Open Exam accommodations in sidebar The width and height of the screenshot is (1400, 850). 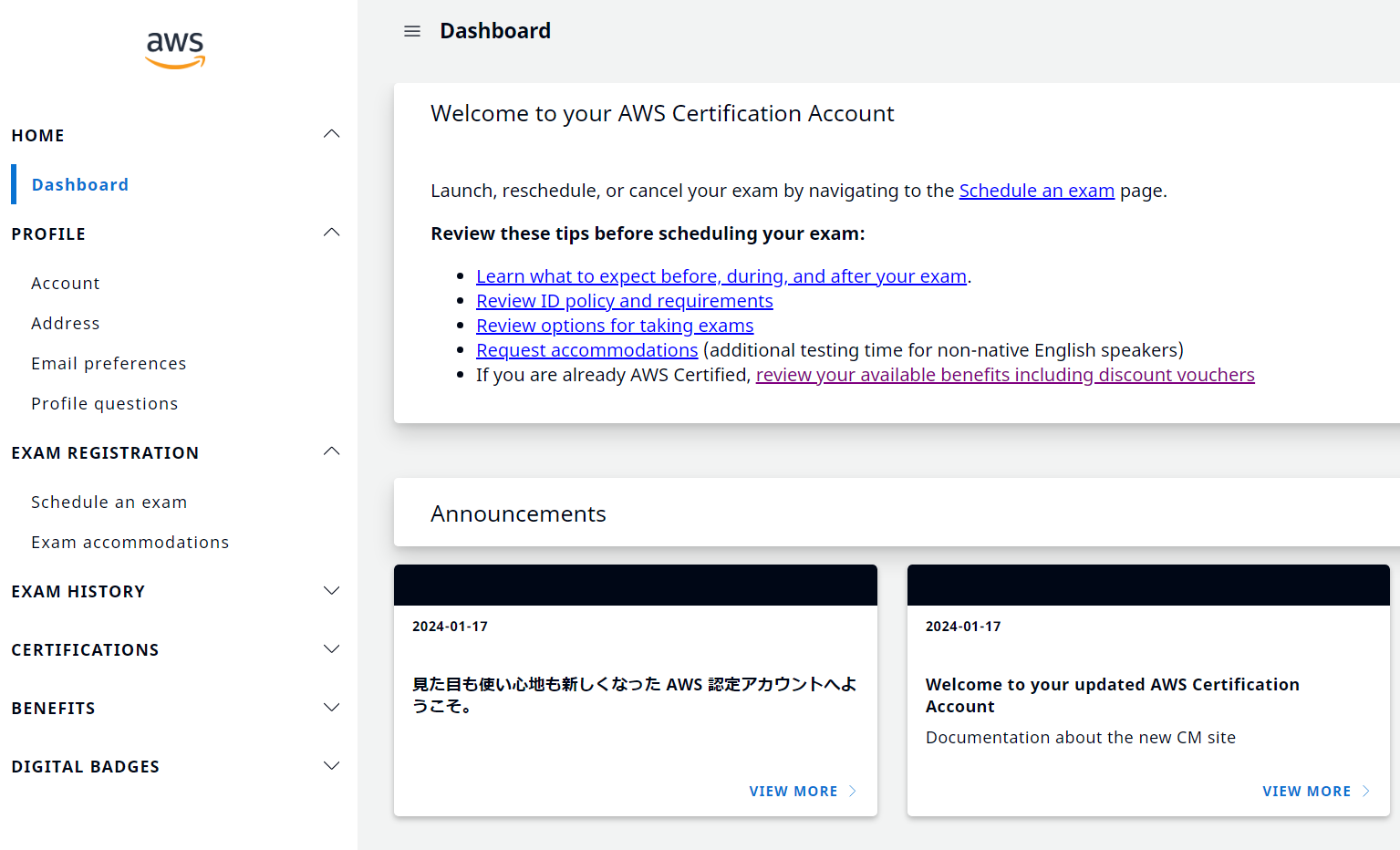coord(130,543)
